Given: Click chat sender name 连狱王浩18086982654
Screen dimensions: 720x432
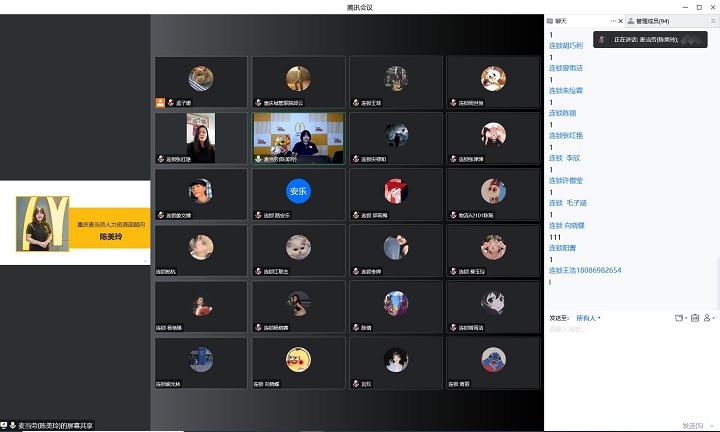Looking at the screenshot, I should tap(585, 270).
